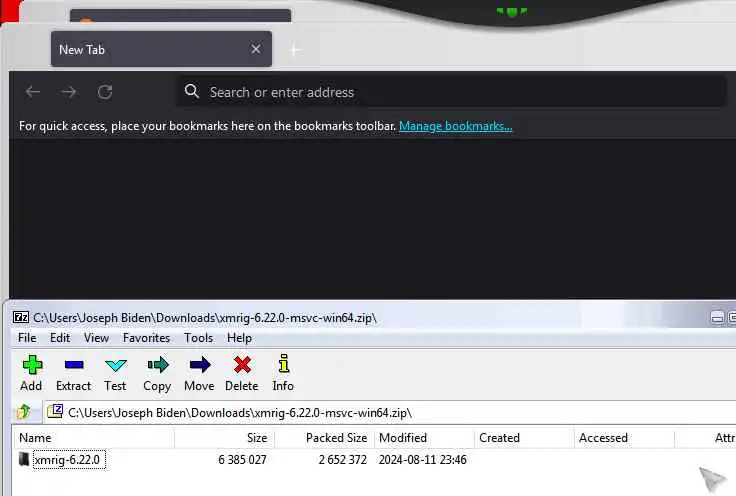Sort by the Name column header

94,438
